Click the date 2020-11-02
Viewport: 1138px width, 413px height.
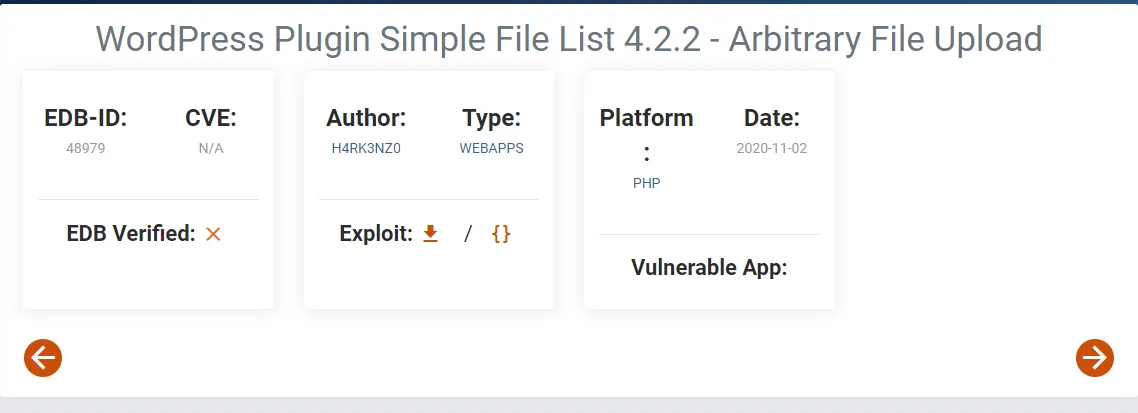pyautogui.click(x=771, y=148)
